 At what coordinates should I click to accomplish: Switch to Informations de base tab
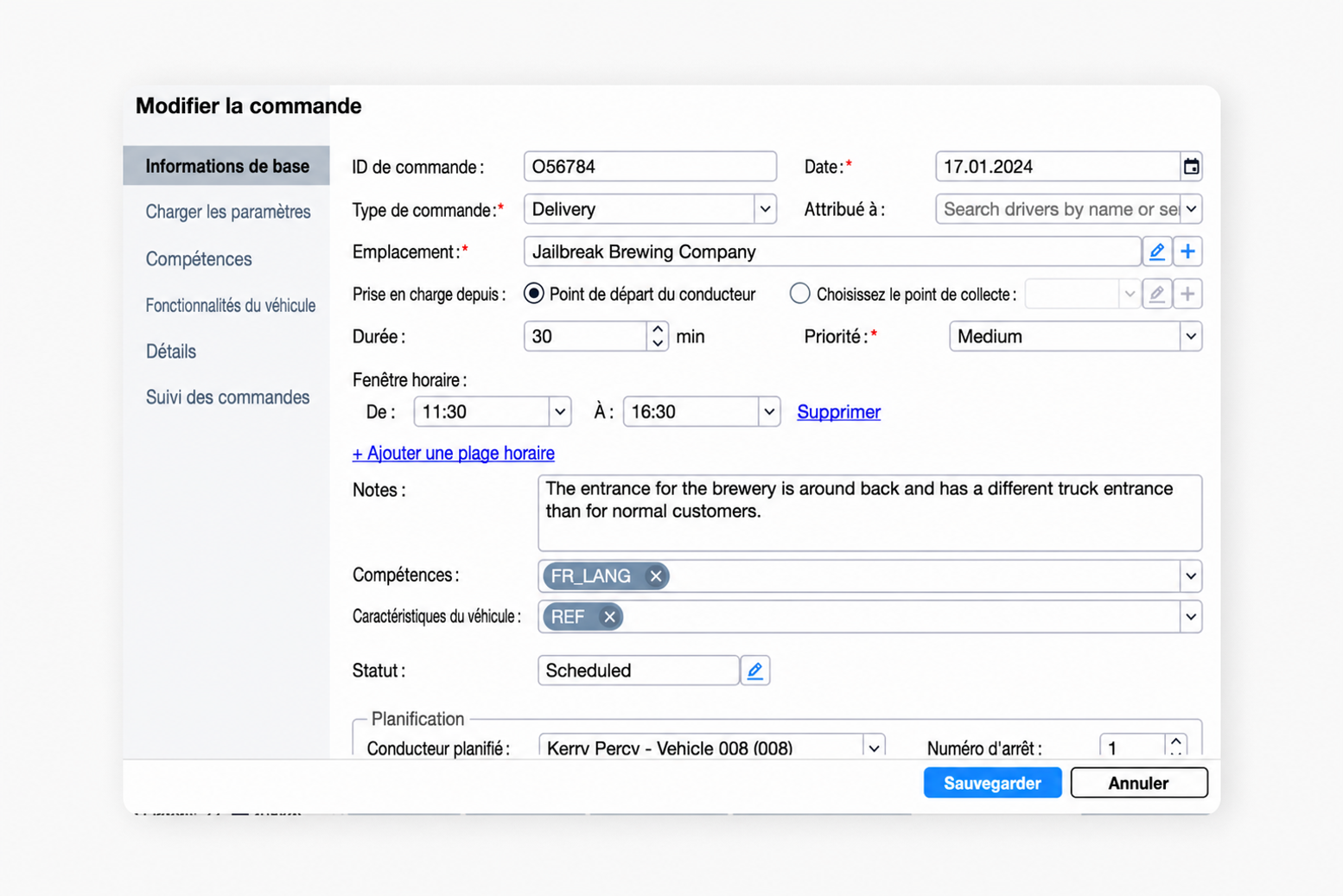(x=226, y=166)
